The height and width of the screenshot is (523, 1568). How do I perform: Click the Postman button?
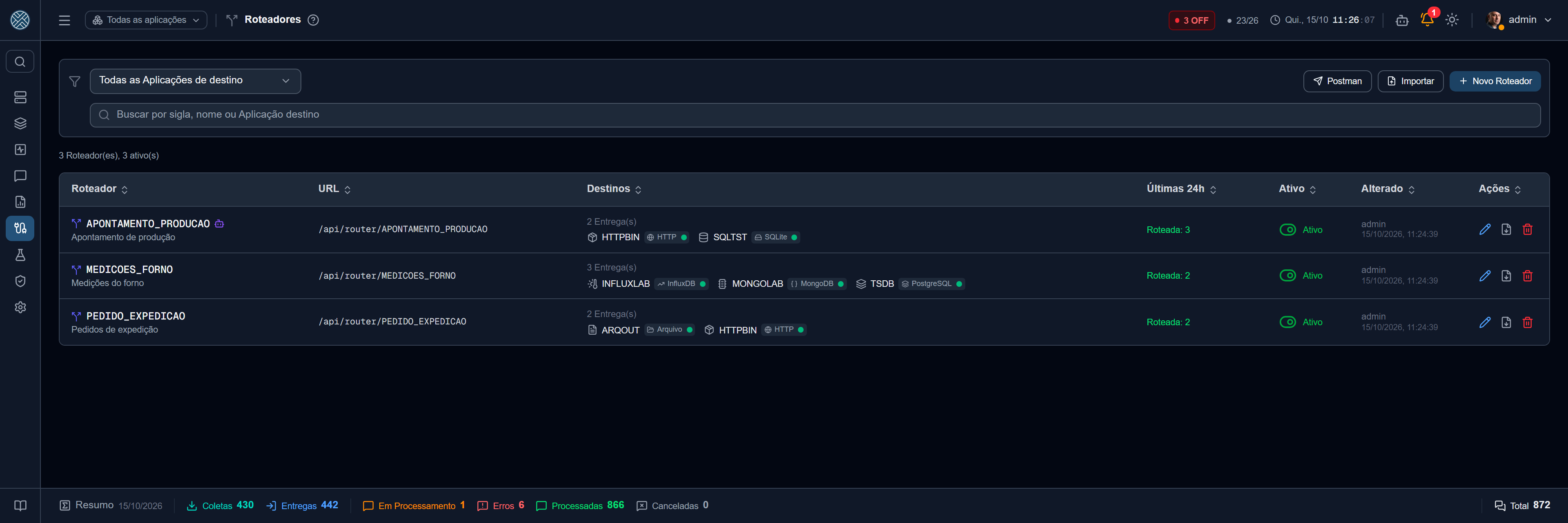[1337, 82]
